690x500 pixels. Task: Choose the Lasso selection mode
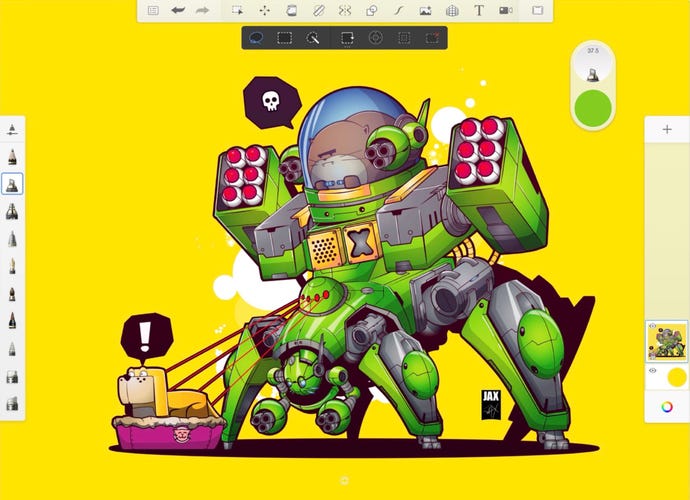[256, 38]
